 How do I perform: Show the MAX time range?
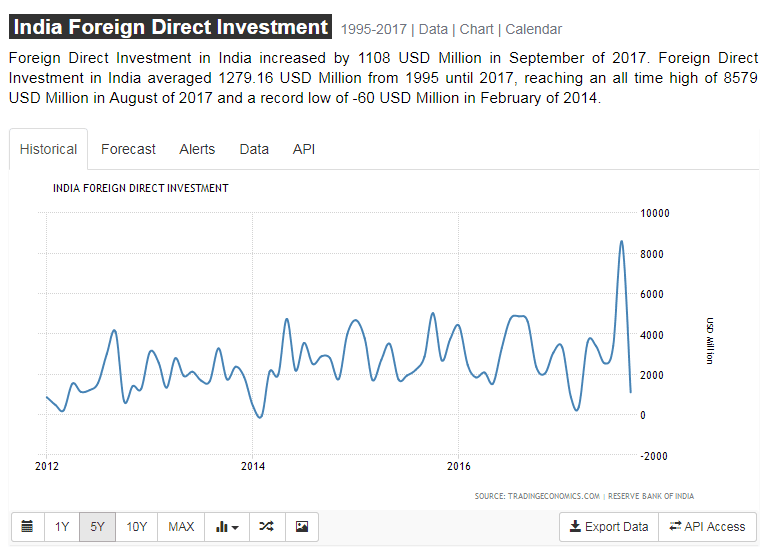181,526
